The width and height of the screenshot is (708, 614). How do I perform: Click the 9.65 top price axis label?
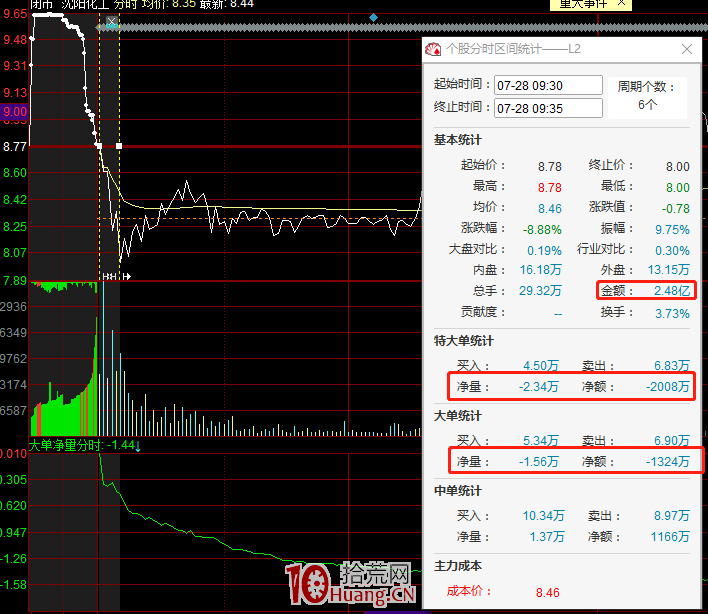(x=15, y=14)
